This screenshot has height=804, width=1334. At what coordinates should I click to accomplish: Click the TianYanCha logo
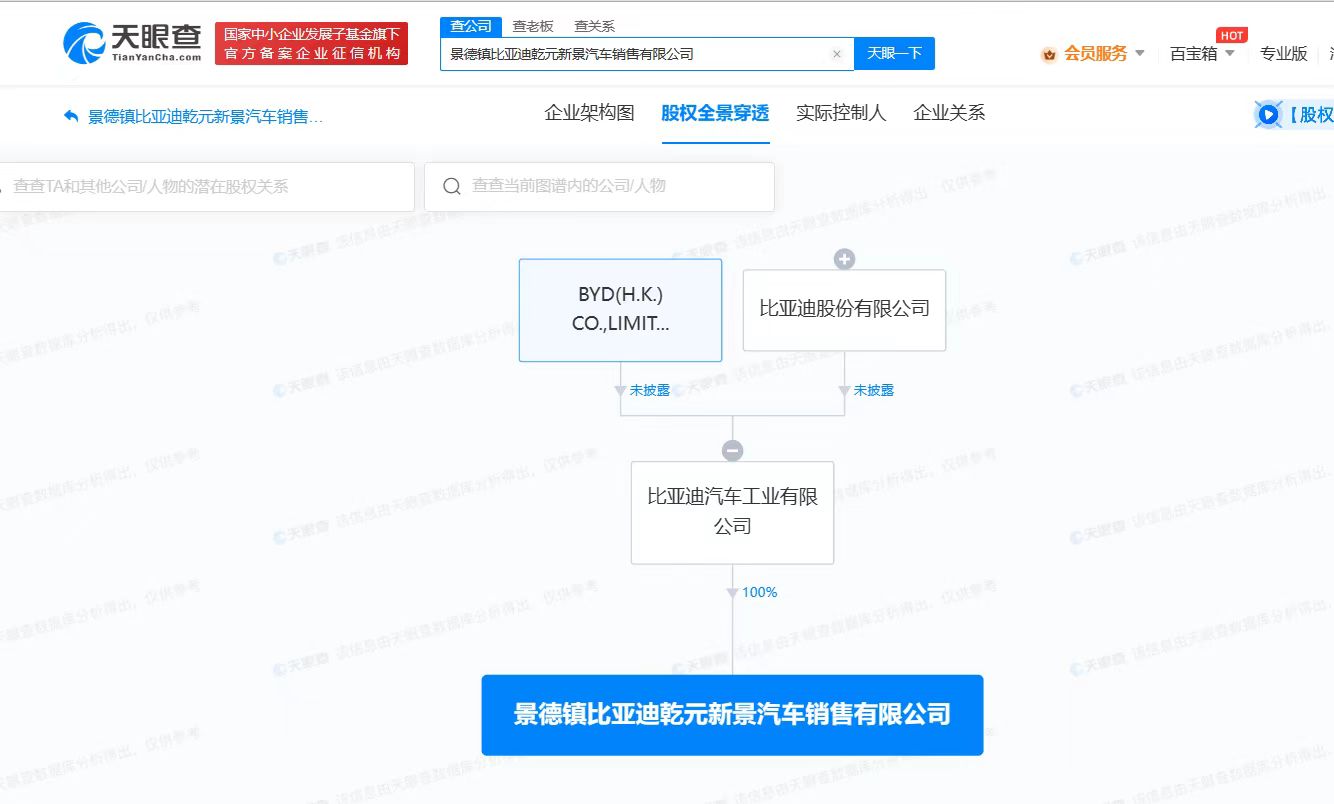pyautogui.click(x=132, y=43)
